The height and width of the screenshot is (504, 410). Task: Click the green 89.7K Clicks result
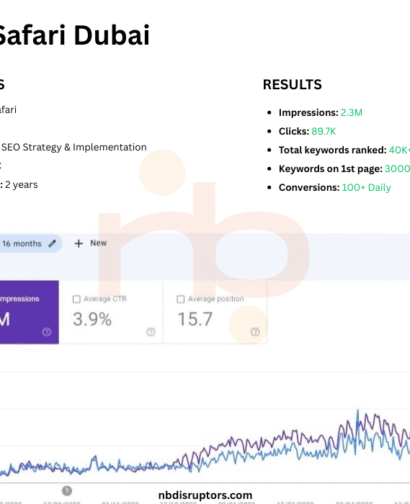click(x=324, y=131)
